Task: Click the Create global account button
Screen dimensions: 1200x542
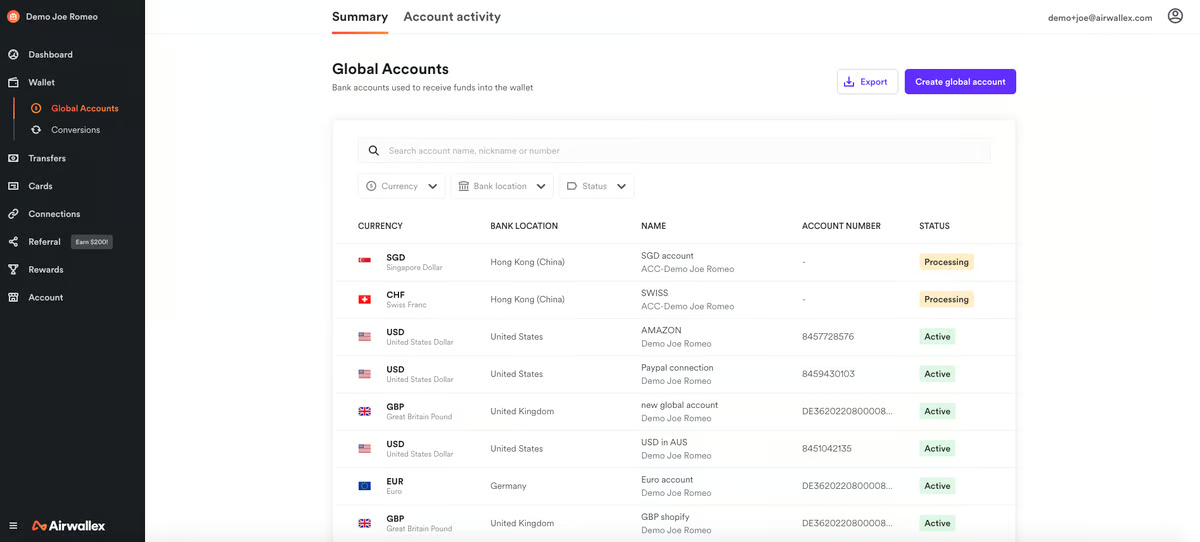Action: [x=960, y=82]
